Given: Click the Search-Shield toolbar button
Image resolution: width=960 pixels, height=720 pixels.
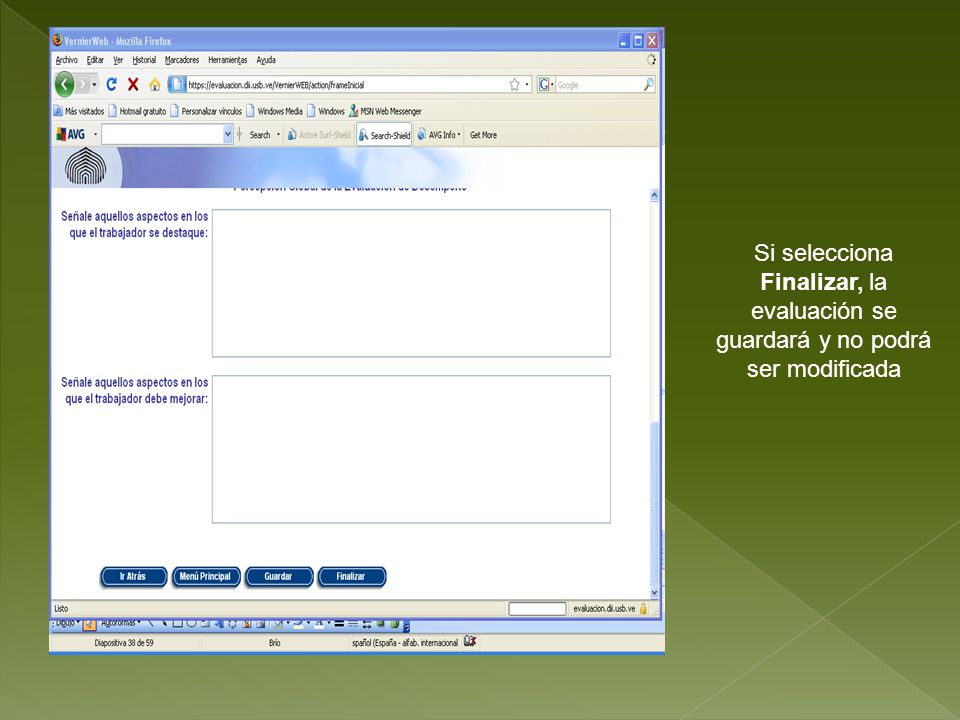Looking at the screenshot, I should (384, 135).
